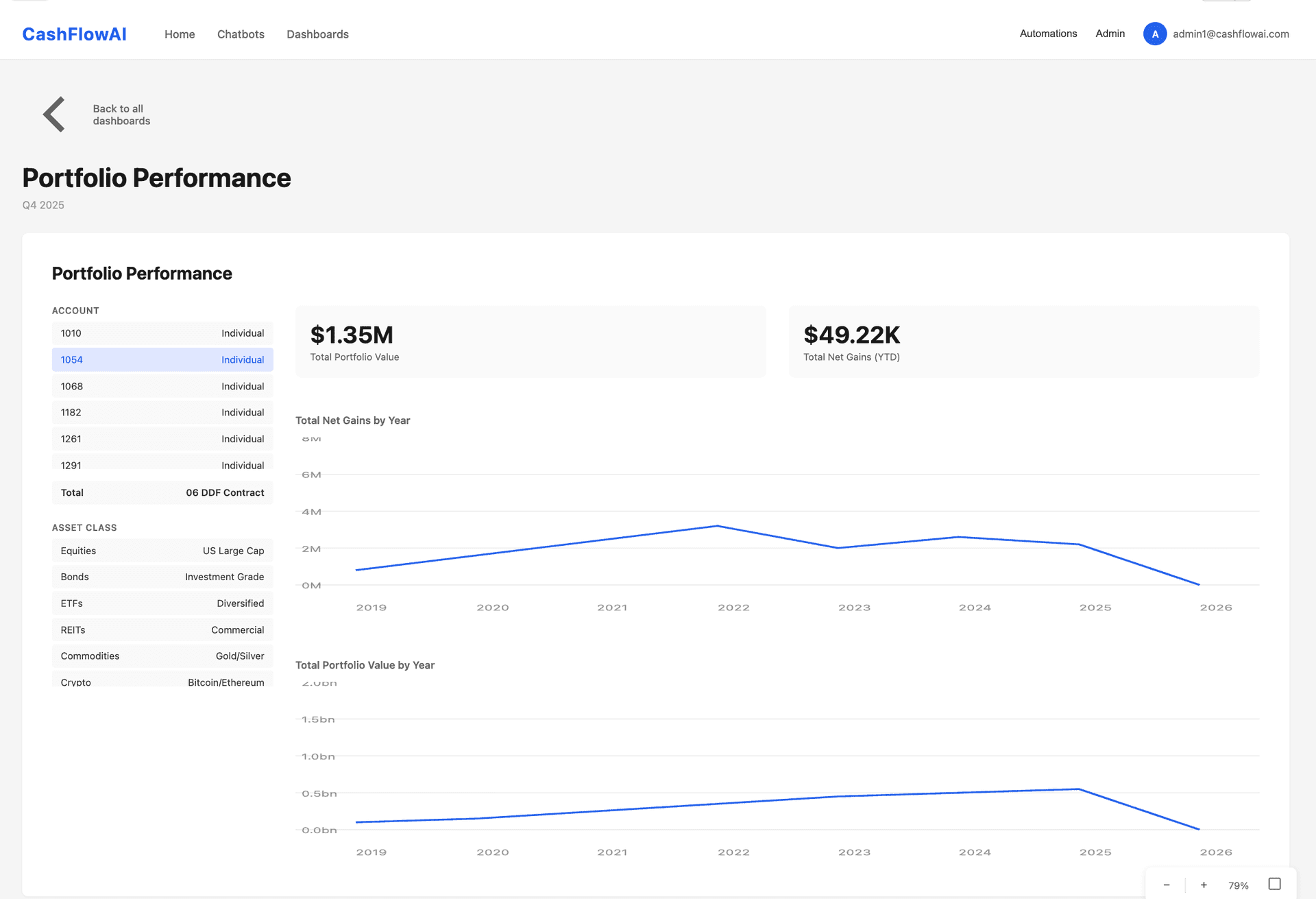Screen dimensions: 1316x899
Task: Click the zoom in plus icon
Action: point(1203,885)
